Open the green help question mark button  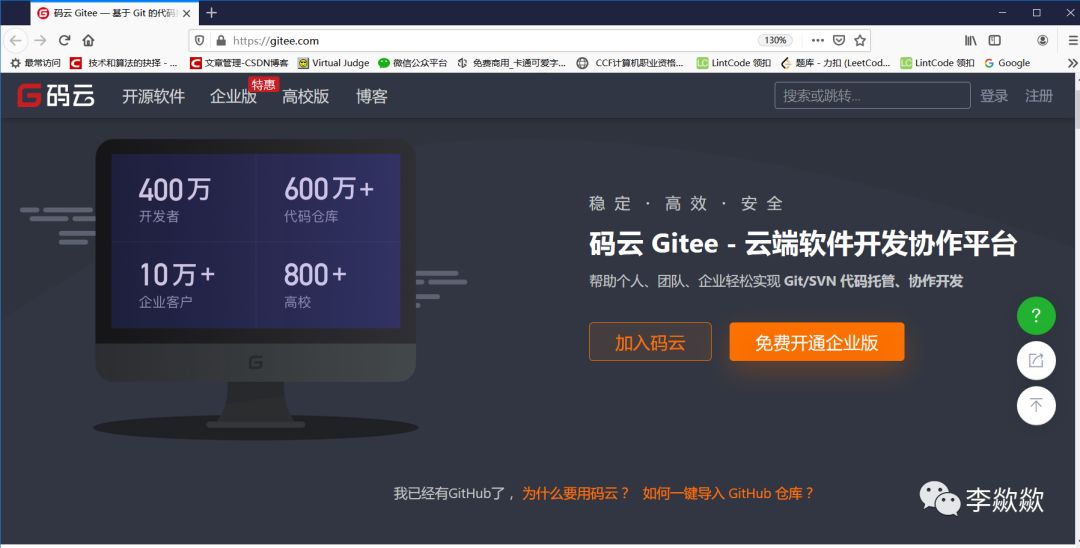(1036, 316)
